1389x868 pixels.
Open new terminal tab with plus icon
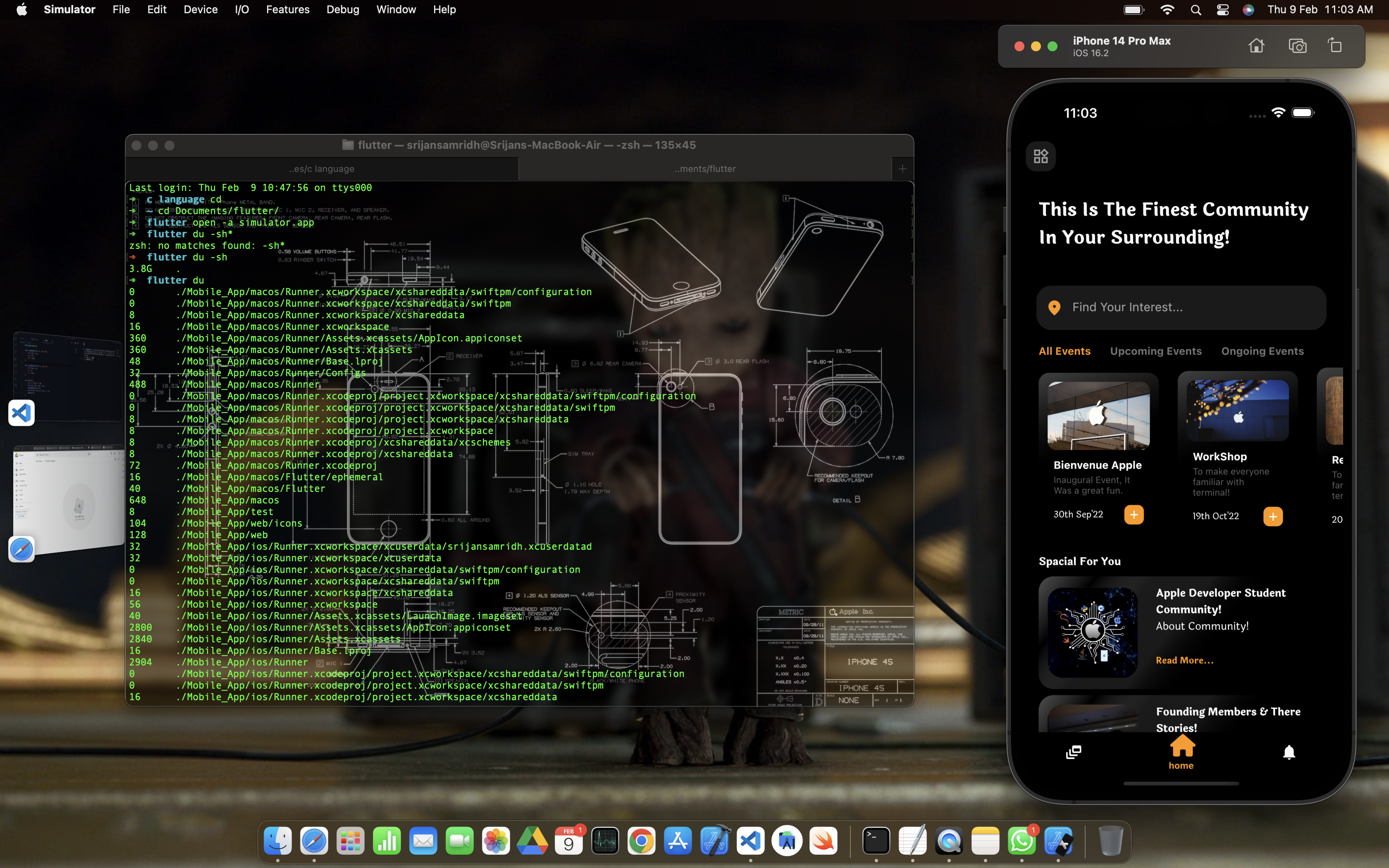click(x=902, y=169)
